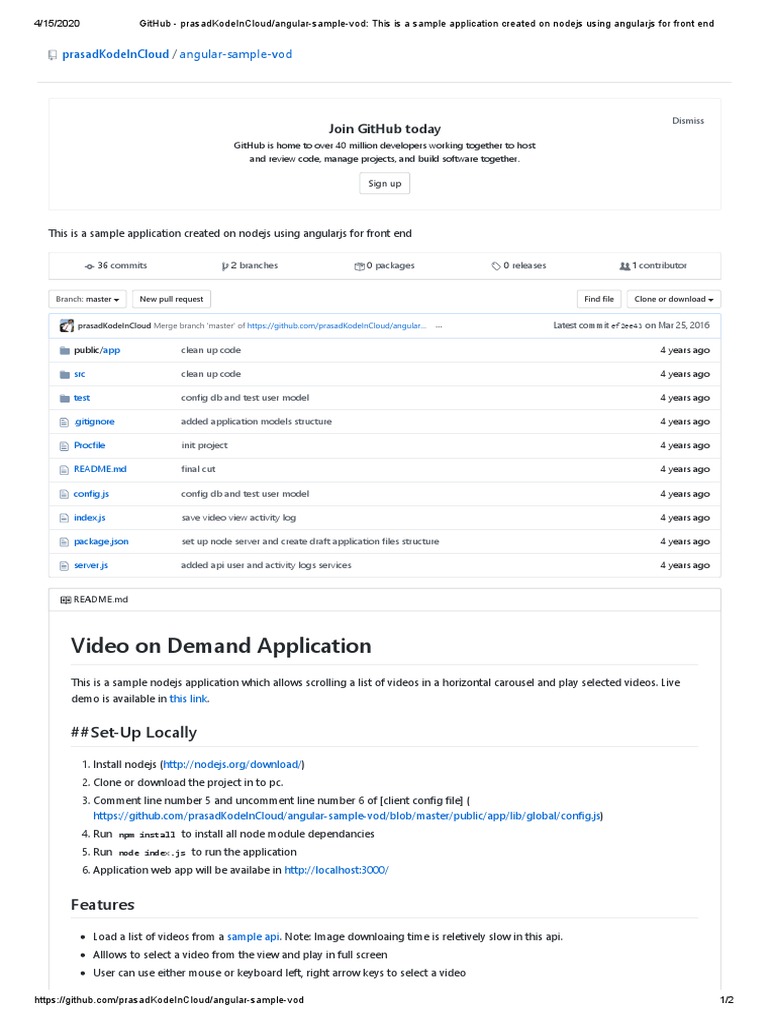Viewport: 768px width, 1024px height.
Task: View the 36 commits history
Action: click(122, 266)
